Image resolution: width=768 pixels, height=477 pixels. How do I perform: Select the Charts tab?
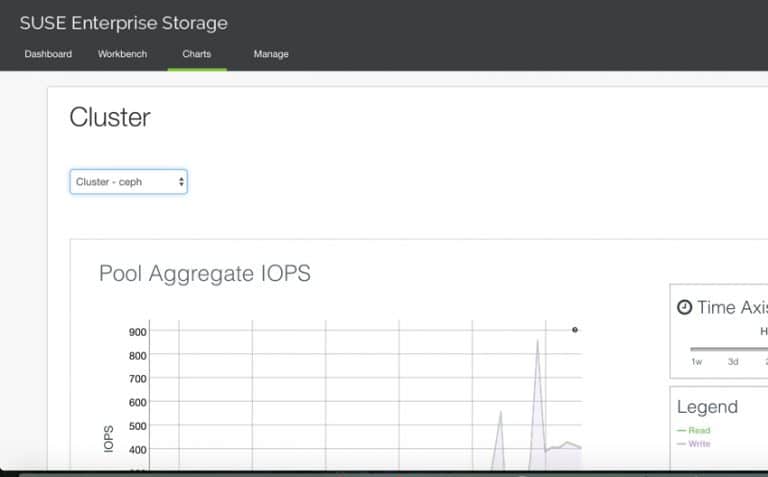coord(197,54)
